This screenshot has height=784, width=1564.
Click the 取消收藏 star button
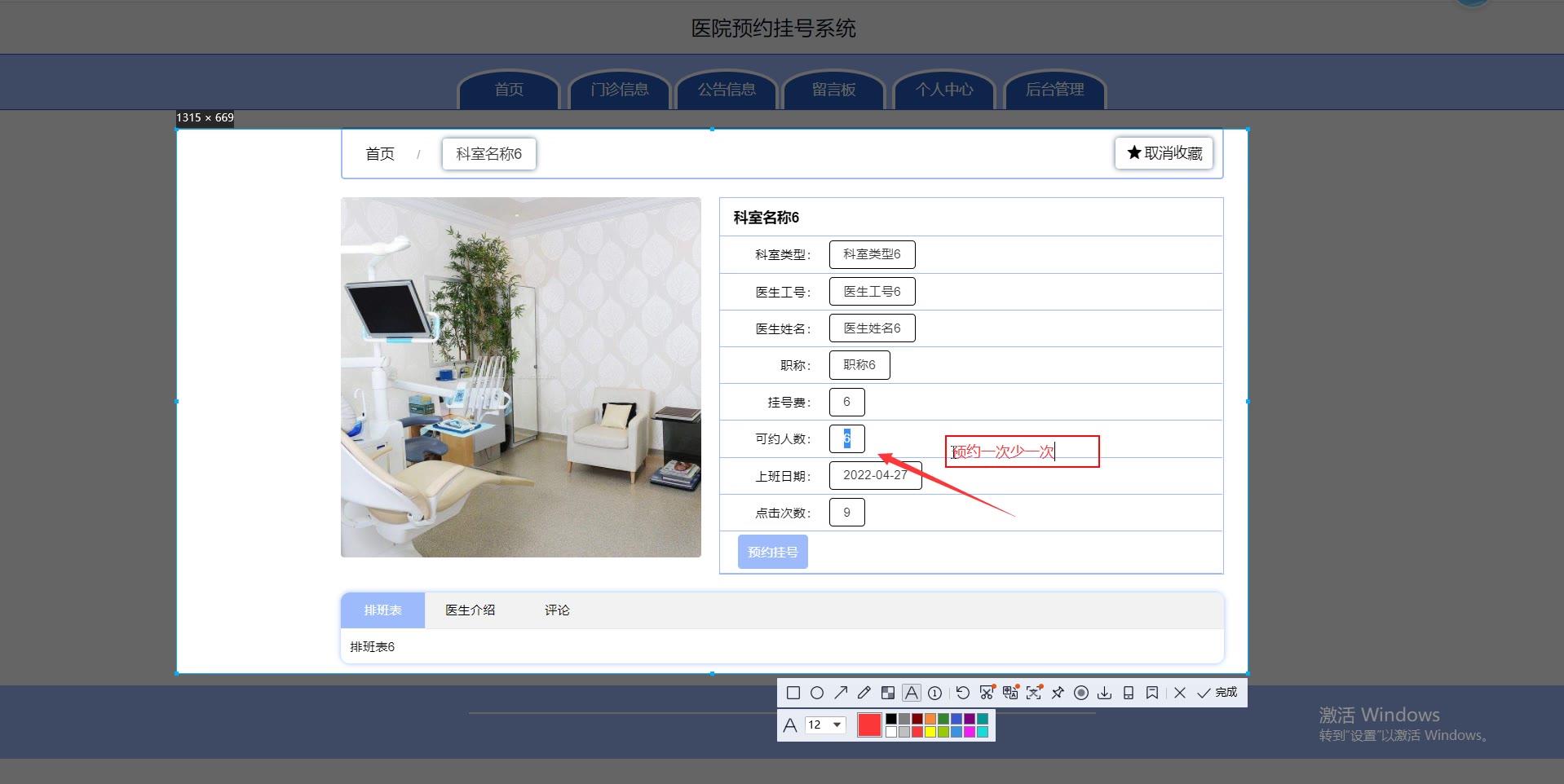pos(1164,153)
